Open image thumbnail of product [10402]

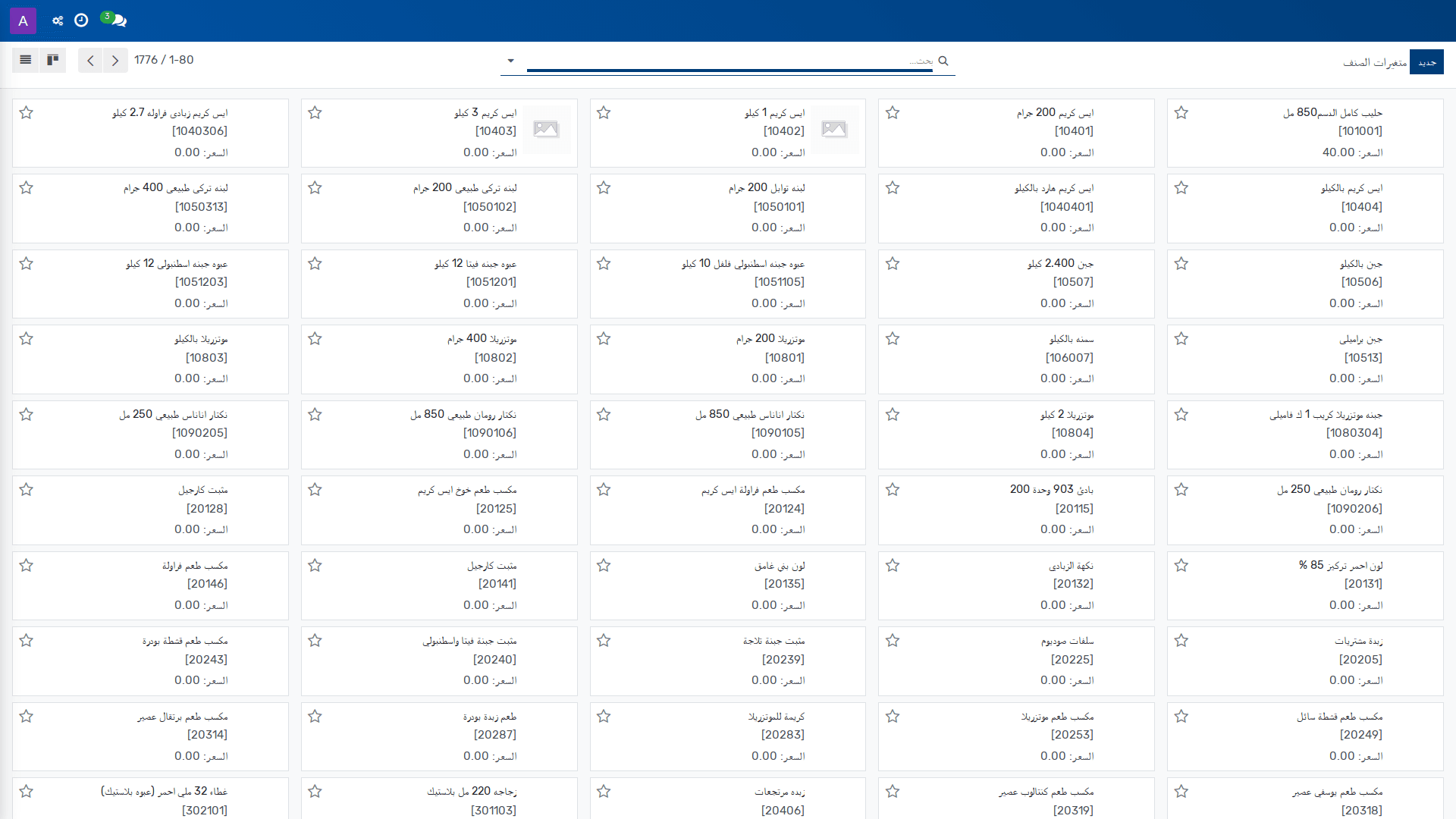(834, 129)
